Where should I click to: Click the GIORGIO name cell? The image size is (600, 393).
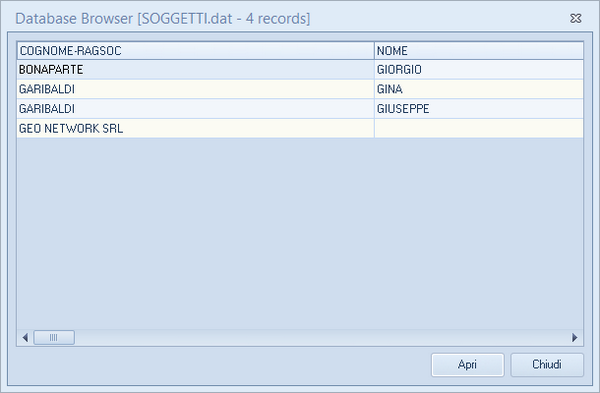[x=479, y=70]
